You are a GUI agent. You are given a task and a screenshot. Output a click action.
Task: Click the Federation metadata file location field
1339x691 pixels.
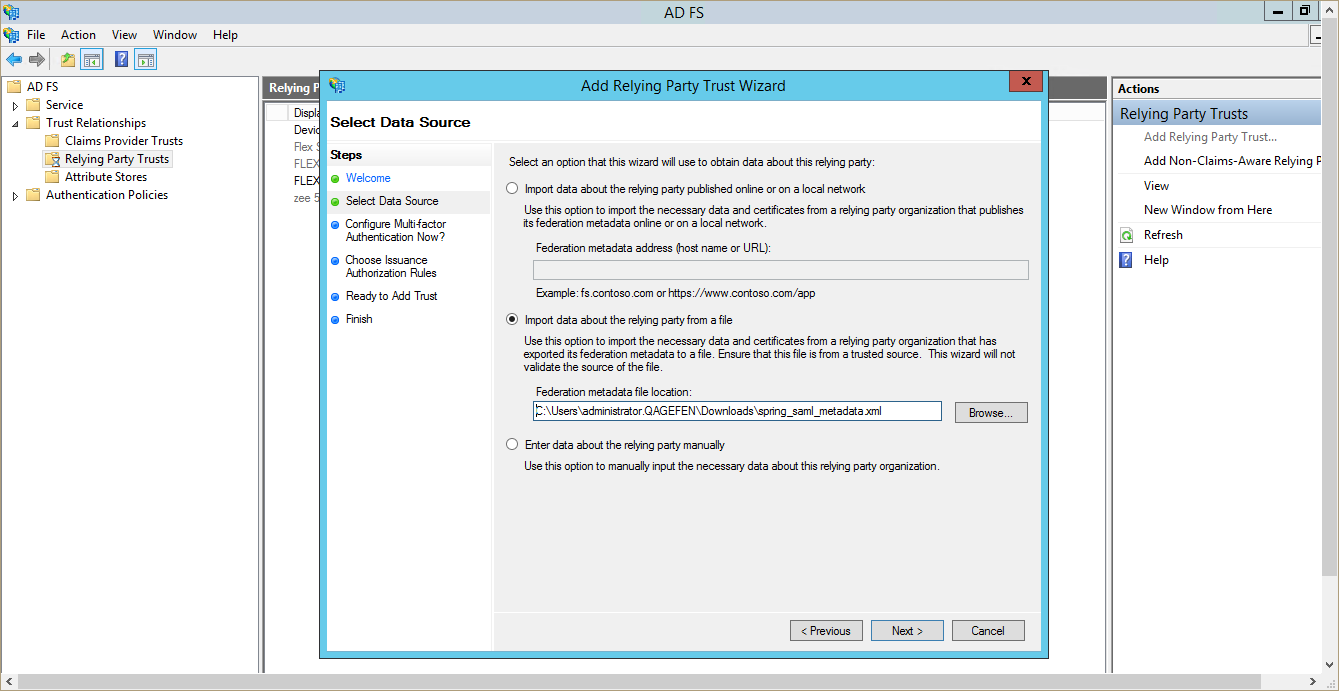tap(736, 411)
